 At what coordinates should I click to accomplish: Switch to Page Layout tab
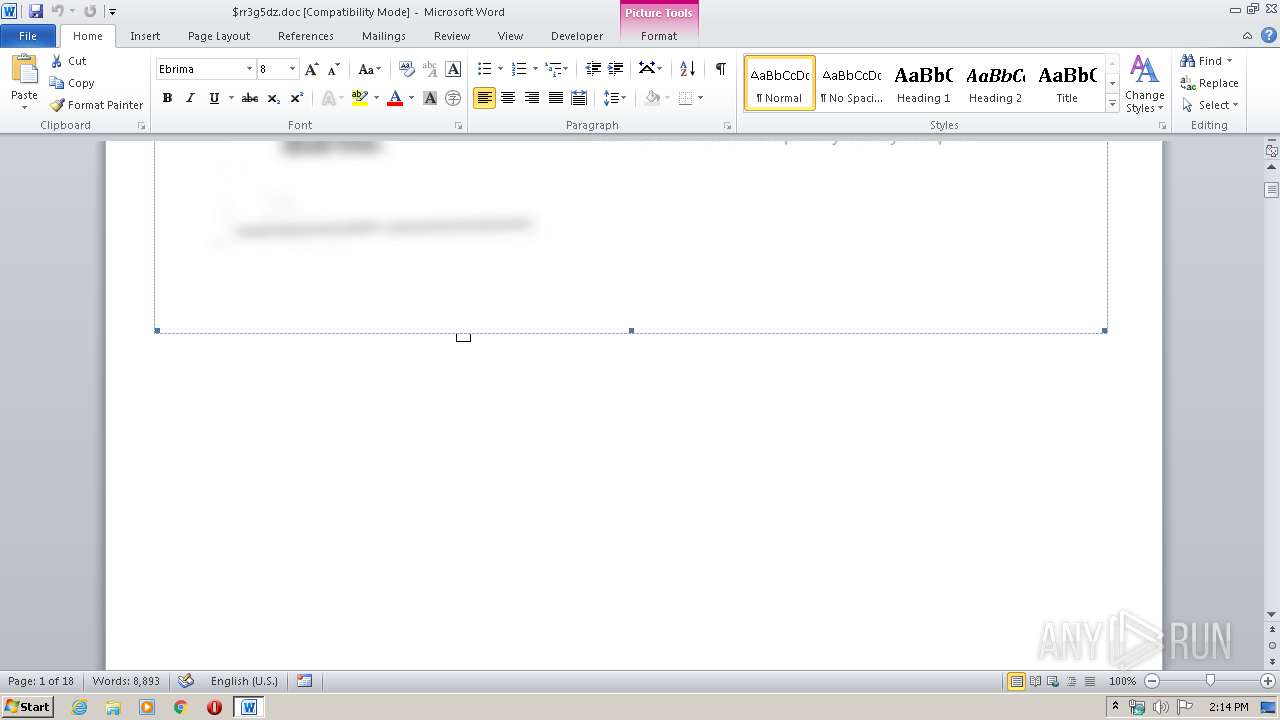219,36
